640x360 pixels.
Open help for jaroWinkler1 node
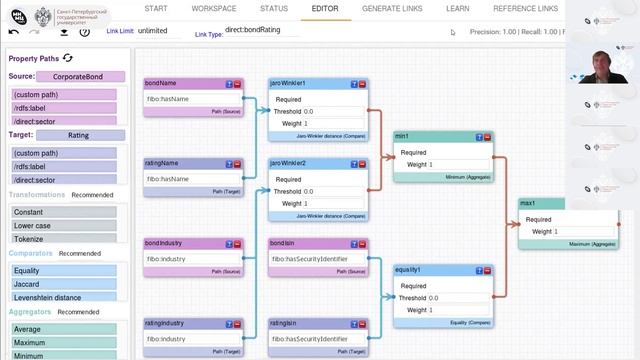click(354, 84)
